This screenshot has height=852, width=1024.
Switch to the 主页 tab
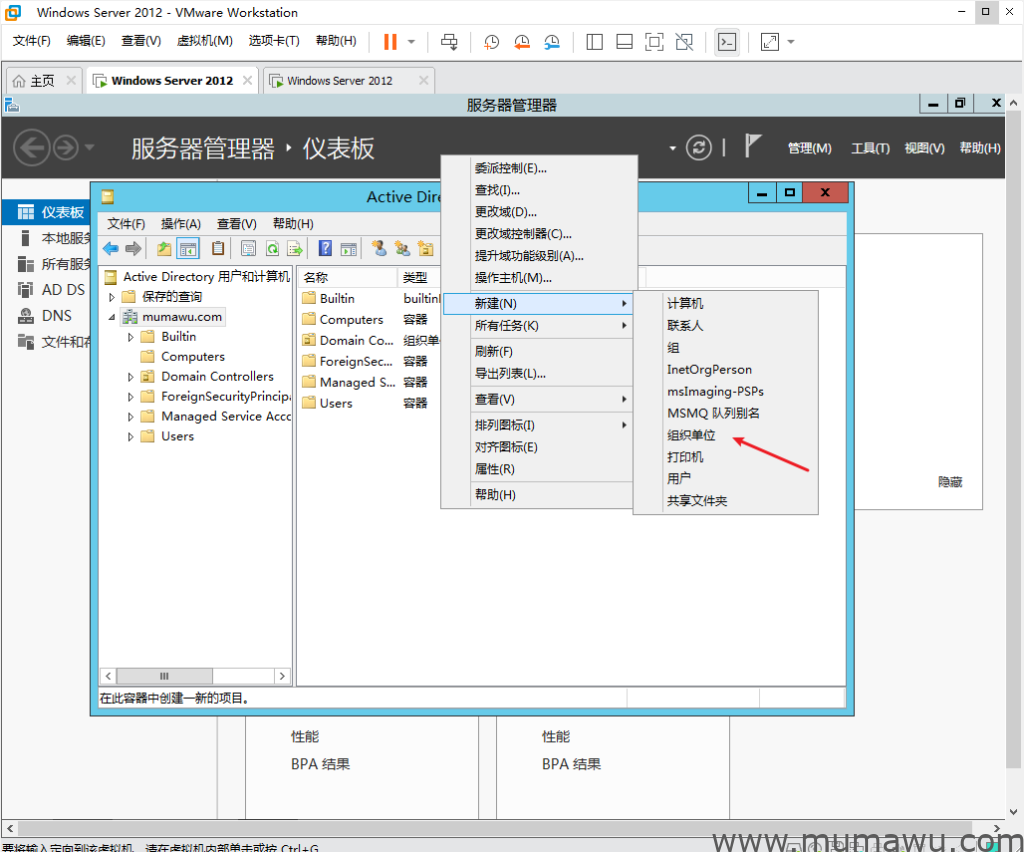(42, 81)
